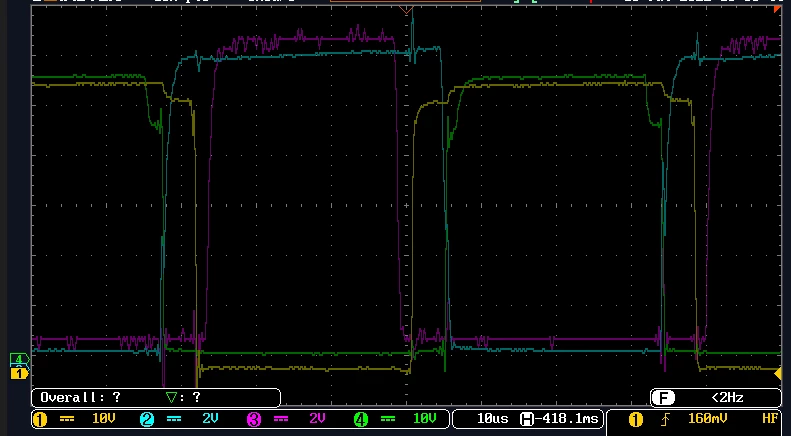Click the Overall measurement readout
The image size is (791, 436).
pos(80,398)
